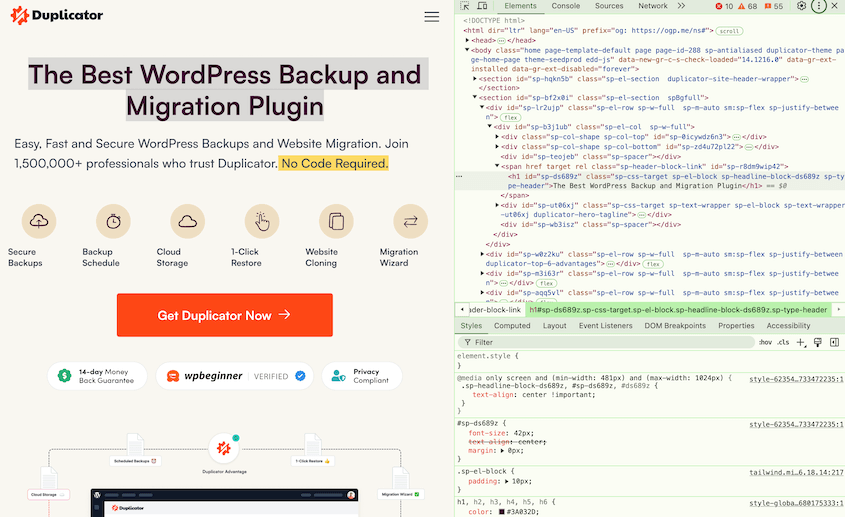The width and height of the screenshot is (845, 517).
Task: Click the Website Cloning copy icon
Action: pyautogui.click(x=336, y=221)
